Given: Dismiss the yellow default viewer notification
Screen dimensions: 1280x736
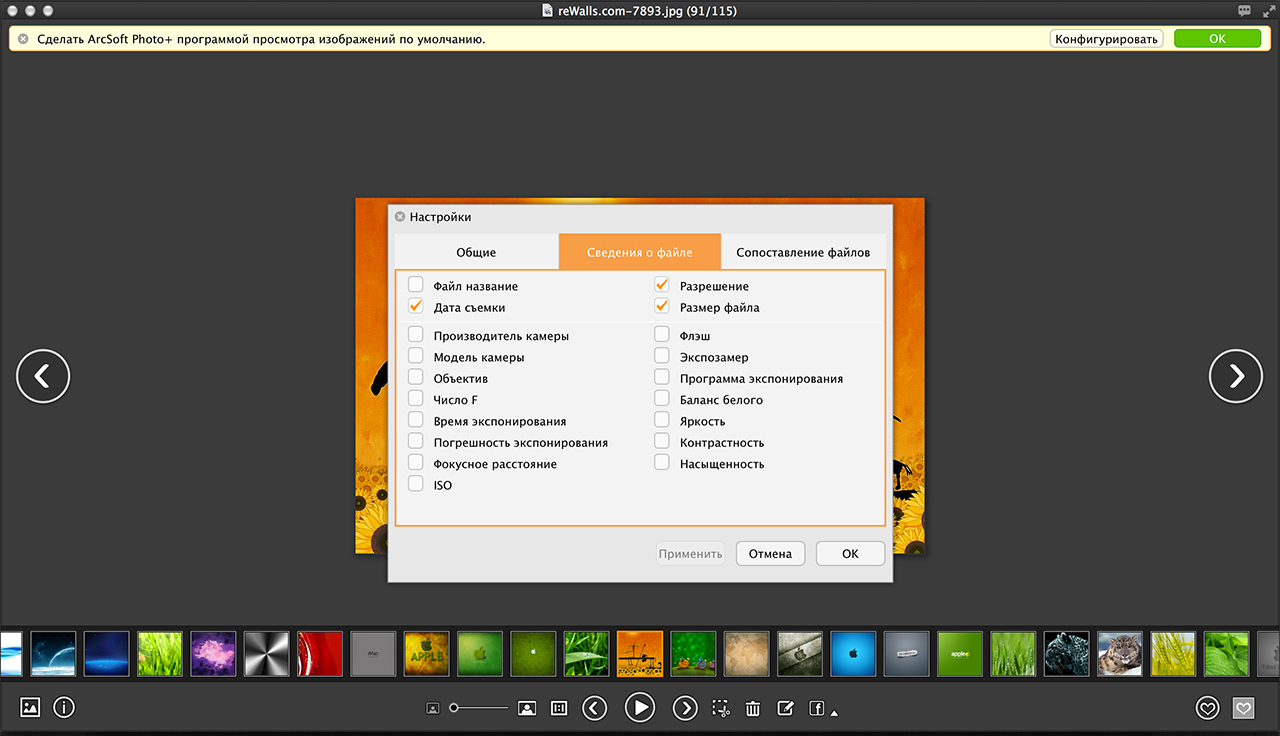Looking at the screenshot, I should (23, 39).
